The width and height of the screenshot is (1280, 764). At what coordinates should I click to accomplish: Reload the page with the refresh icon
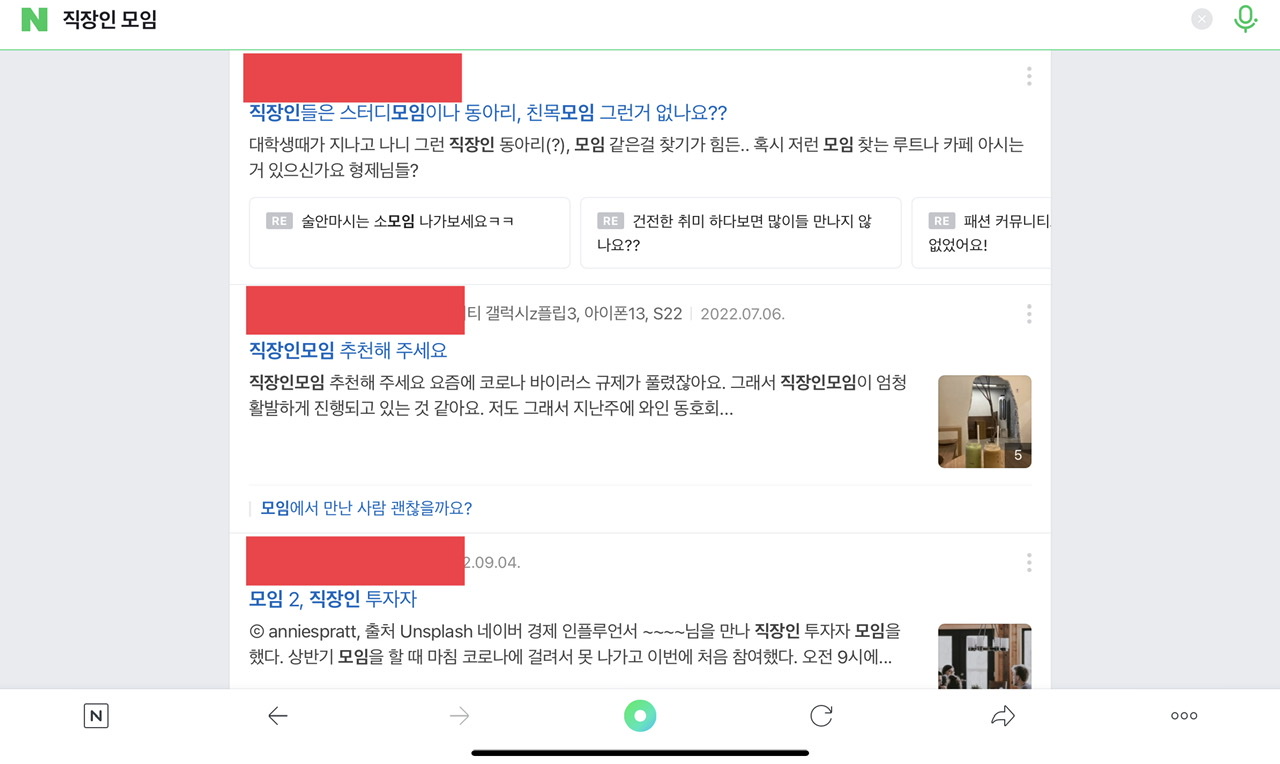click(x=821, y=716)
